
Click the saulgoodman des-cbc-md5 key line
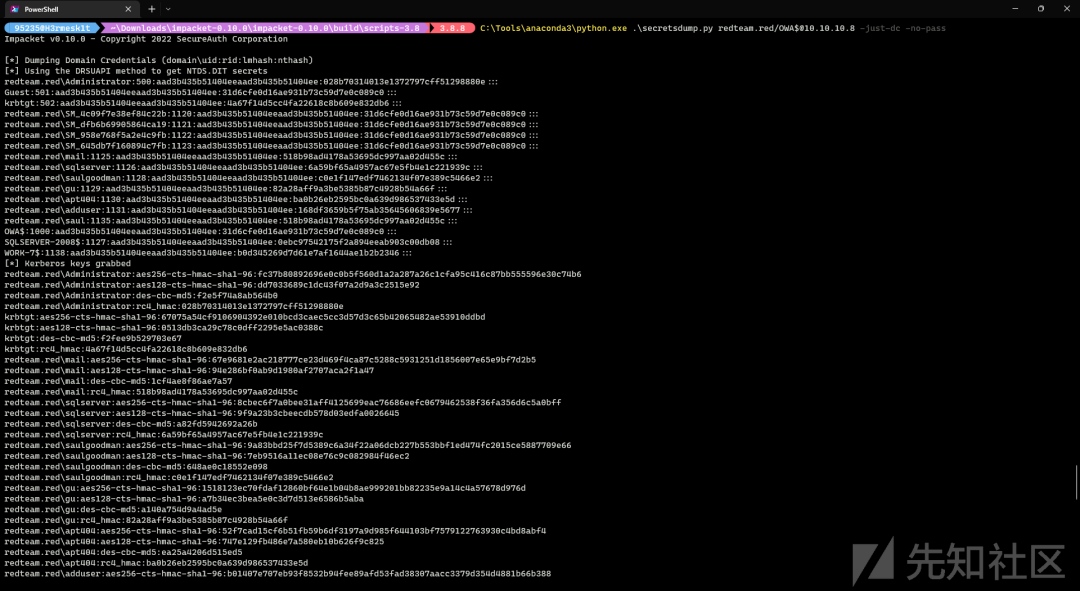(136, 466)
